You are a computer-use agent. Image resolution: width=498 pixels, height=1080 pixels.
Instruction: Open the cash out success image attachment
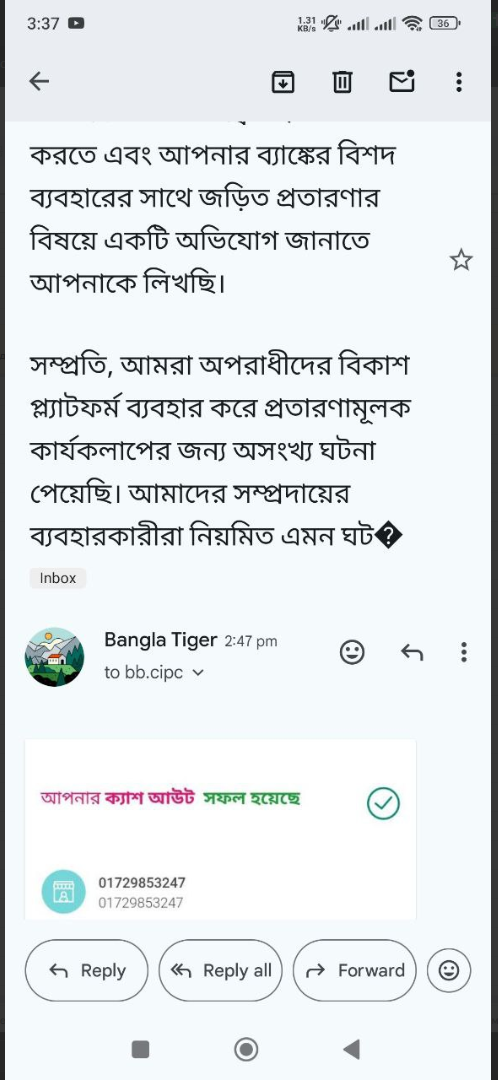[x=220, y=829]
